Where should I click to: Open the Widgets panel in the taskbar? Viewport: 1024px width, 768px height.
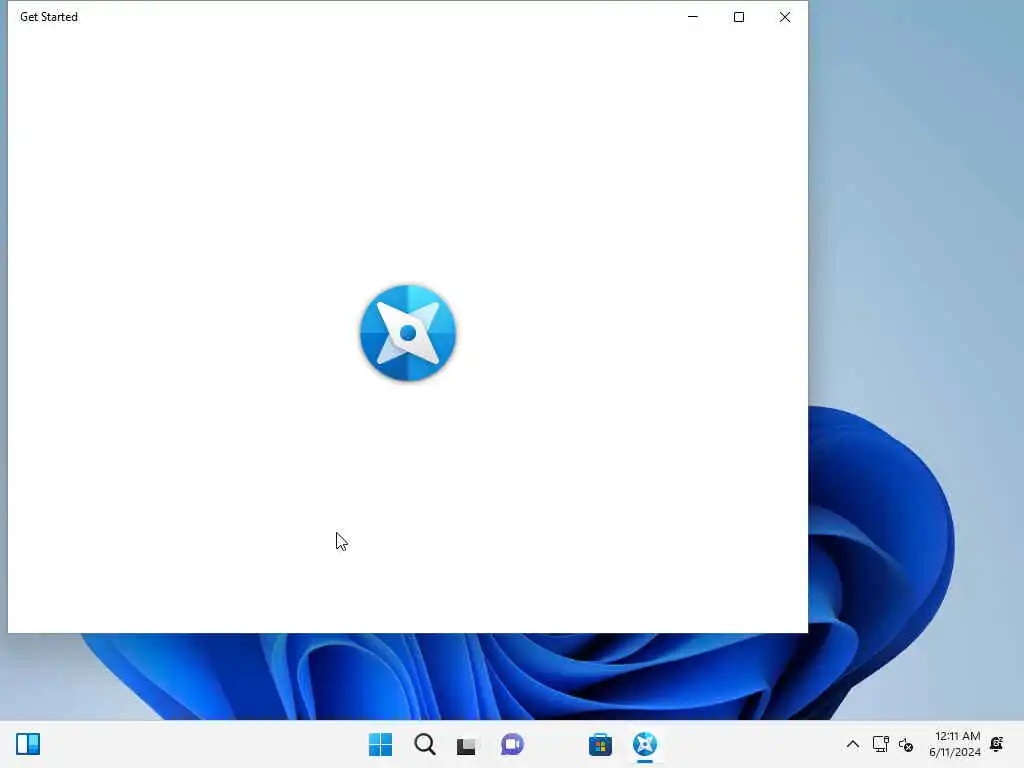coord(28,744)
